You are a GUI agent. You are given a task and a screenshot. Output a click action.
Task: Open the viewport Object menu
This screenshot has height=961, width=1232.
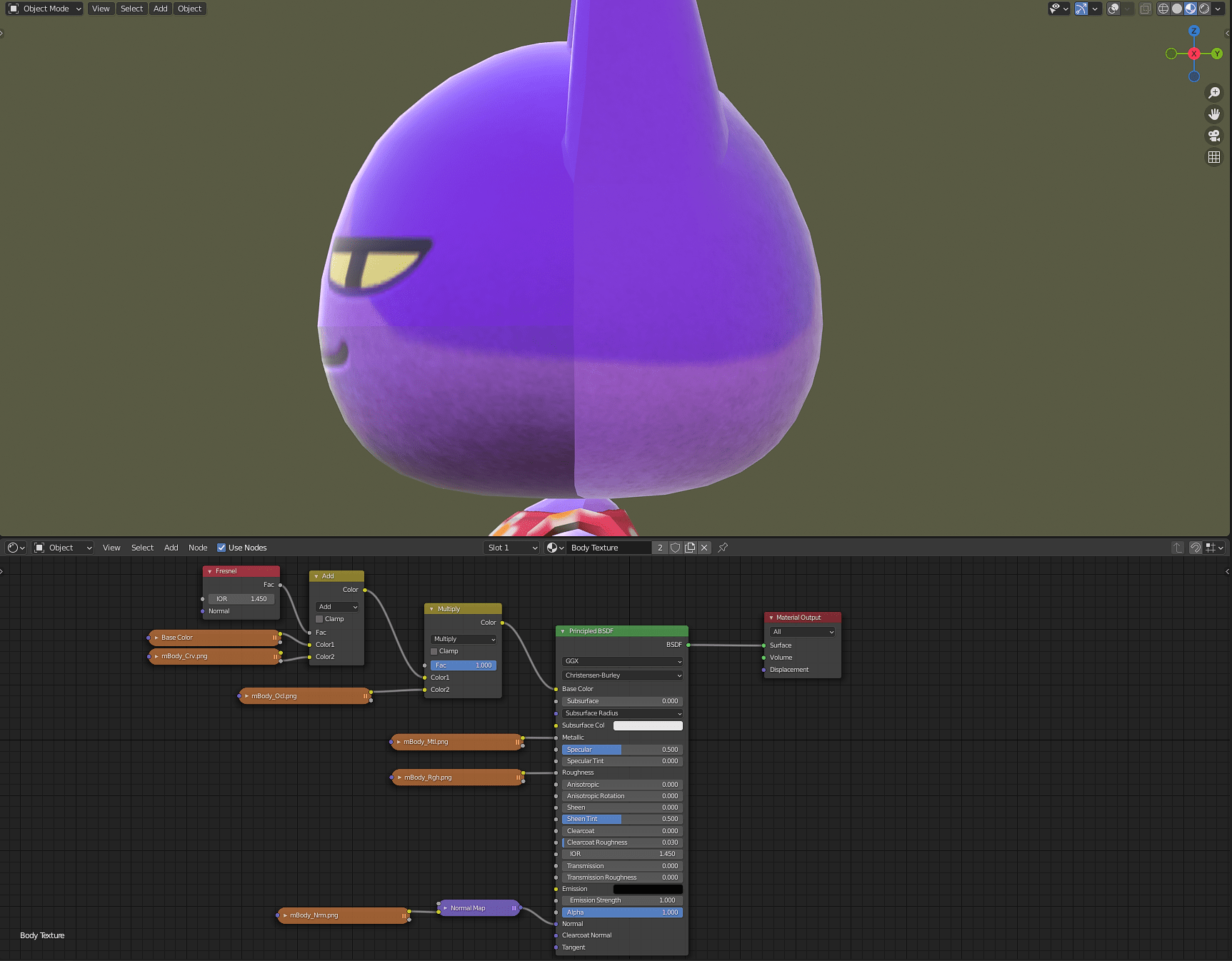(189, 9)
